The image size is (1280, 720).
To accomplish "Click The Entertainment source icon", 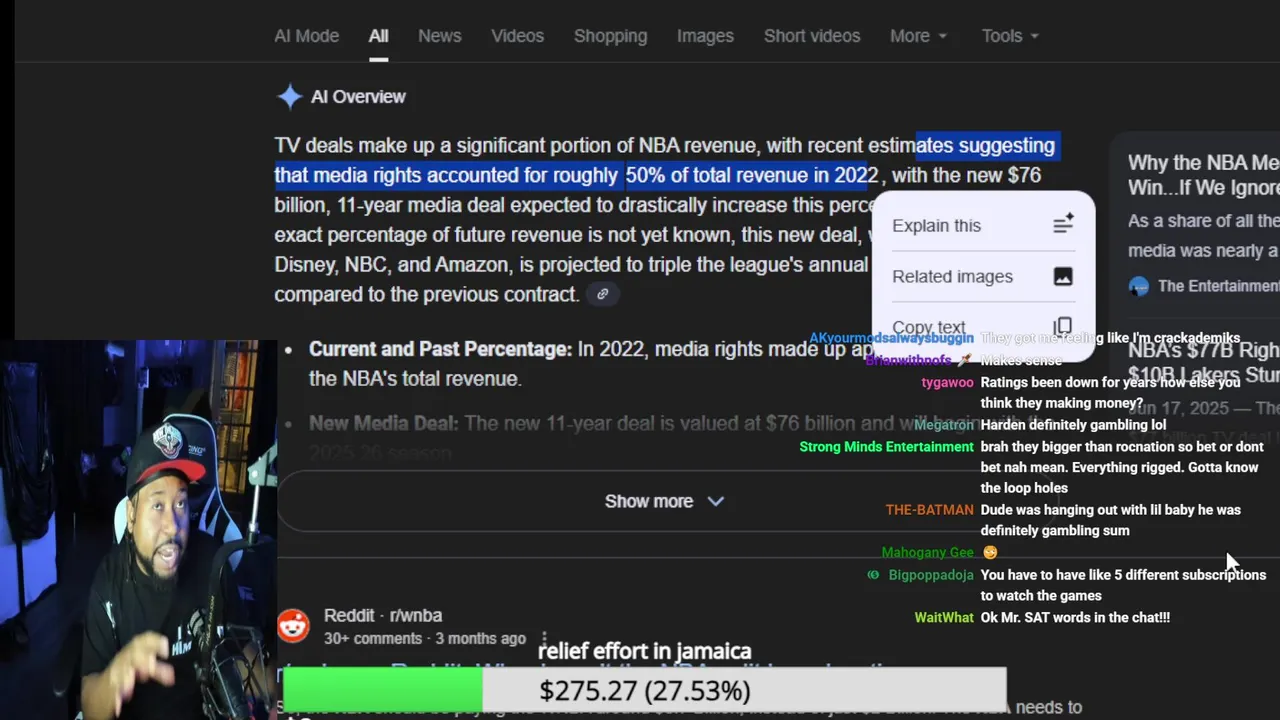I will click(x=1138, y=286).
